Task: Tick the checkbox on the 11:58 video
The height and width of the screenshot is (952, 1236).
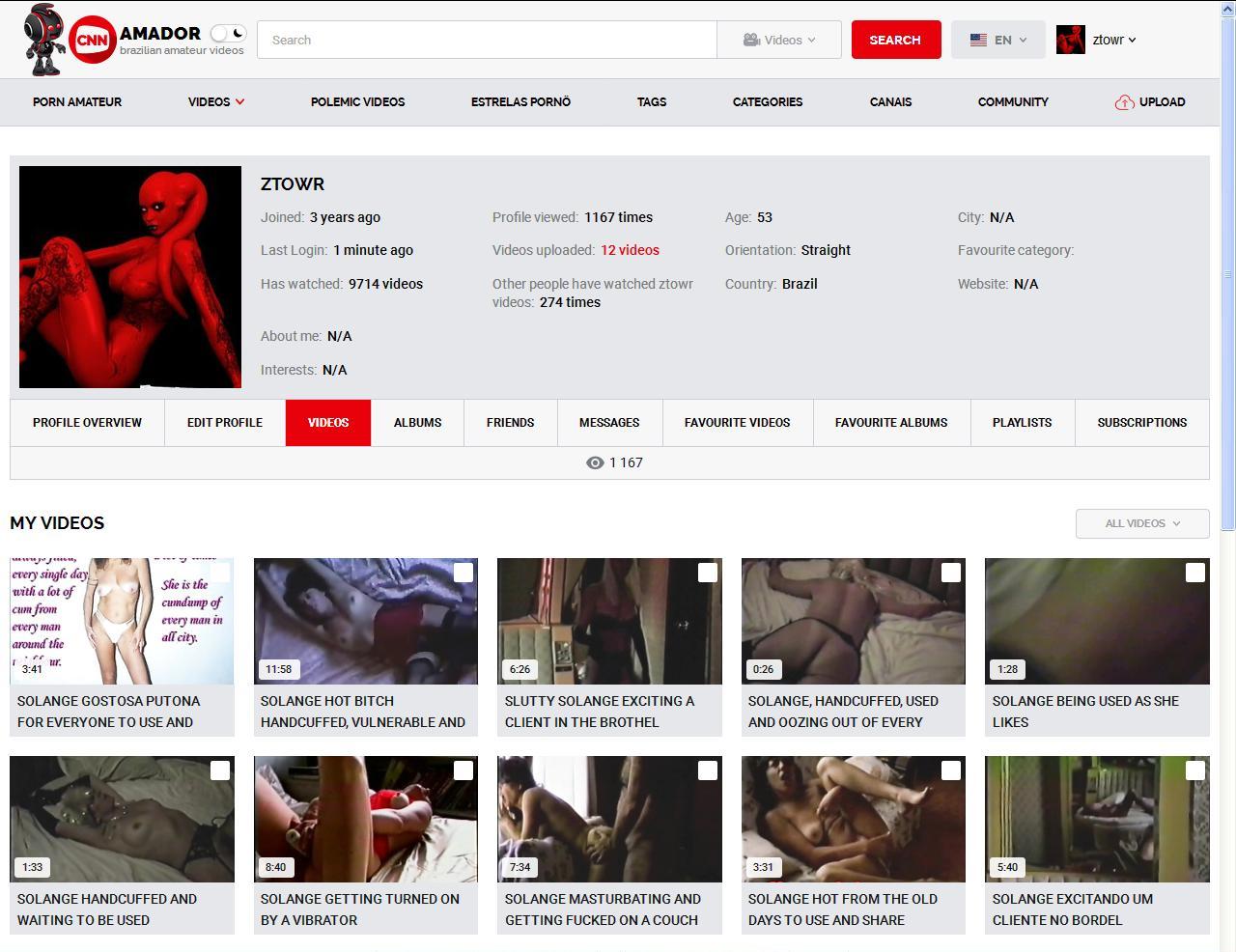Action: pyautogui.click(x=463, y=573)
